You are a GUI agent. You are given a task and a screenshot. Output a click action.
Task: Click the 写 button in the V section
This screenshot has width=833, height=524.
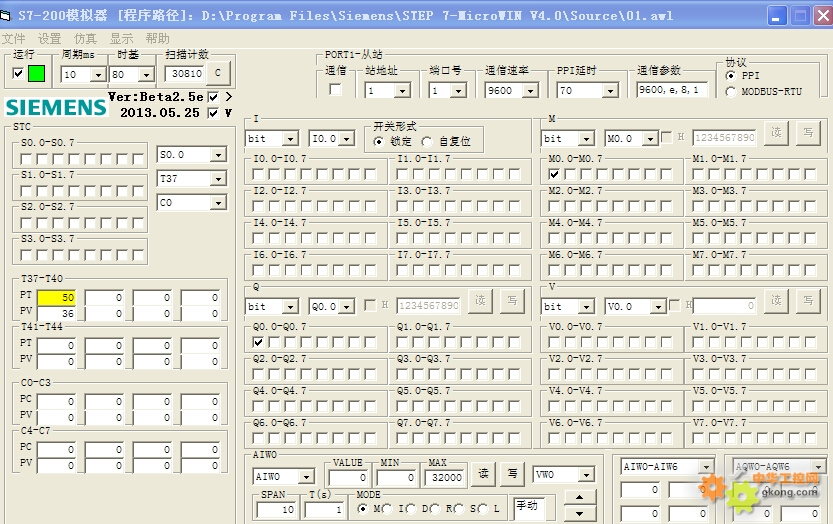808,300
